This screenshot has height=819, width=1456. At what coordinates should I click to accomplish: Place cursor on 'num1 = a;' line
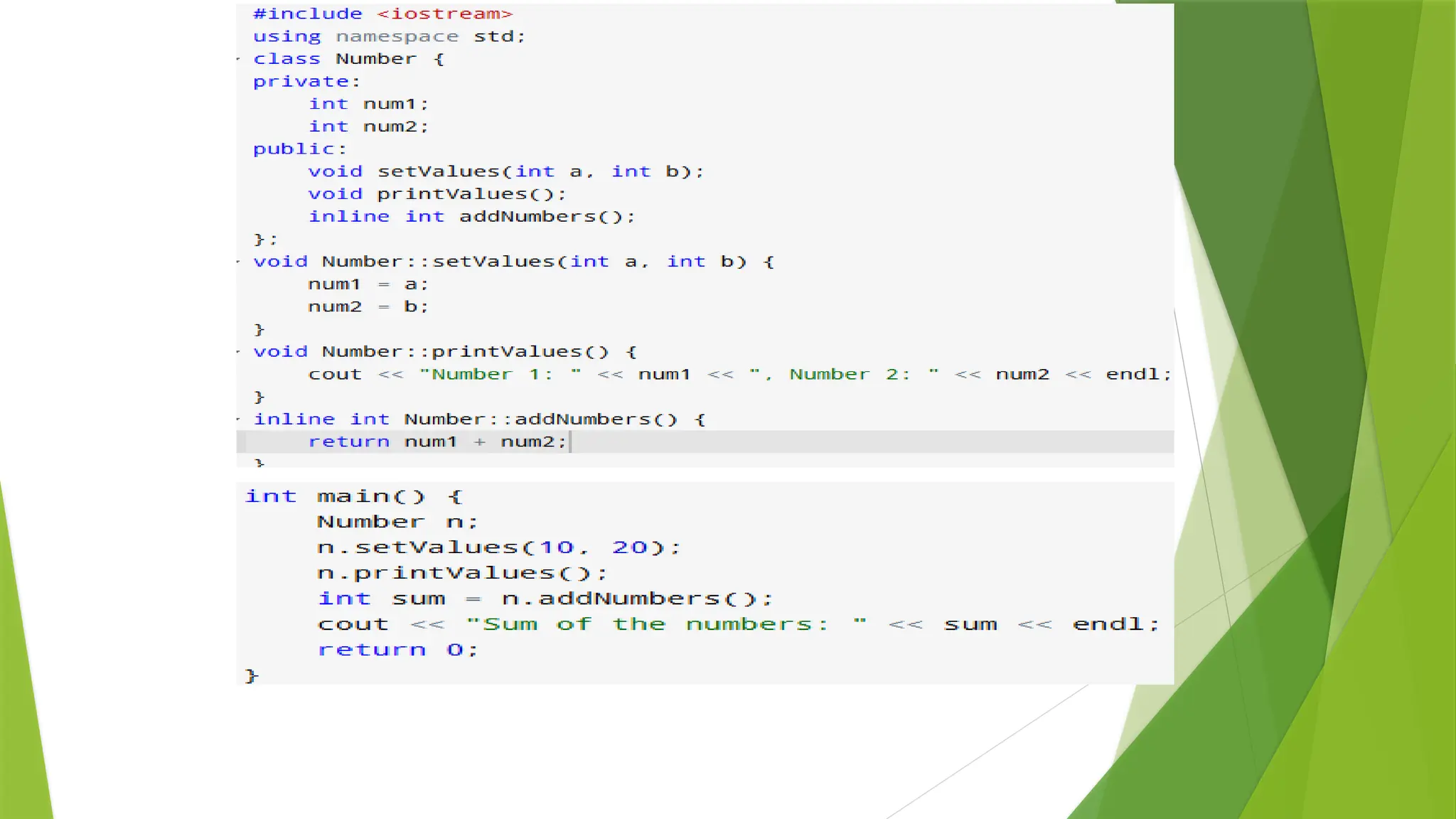tap(368, 284)
